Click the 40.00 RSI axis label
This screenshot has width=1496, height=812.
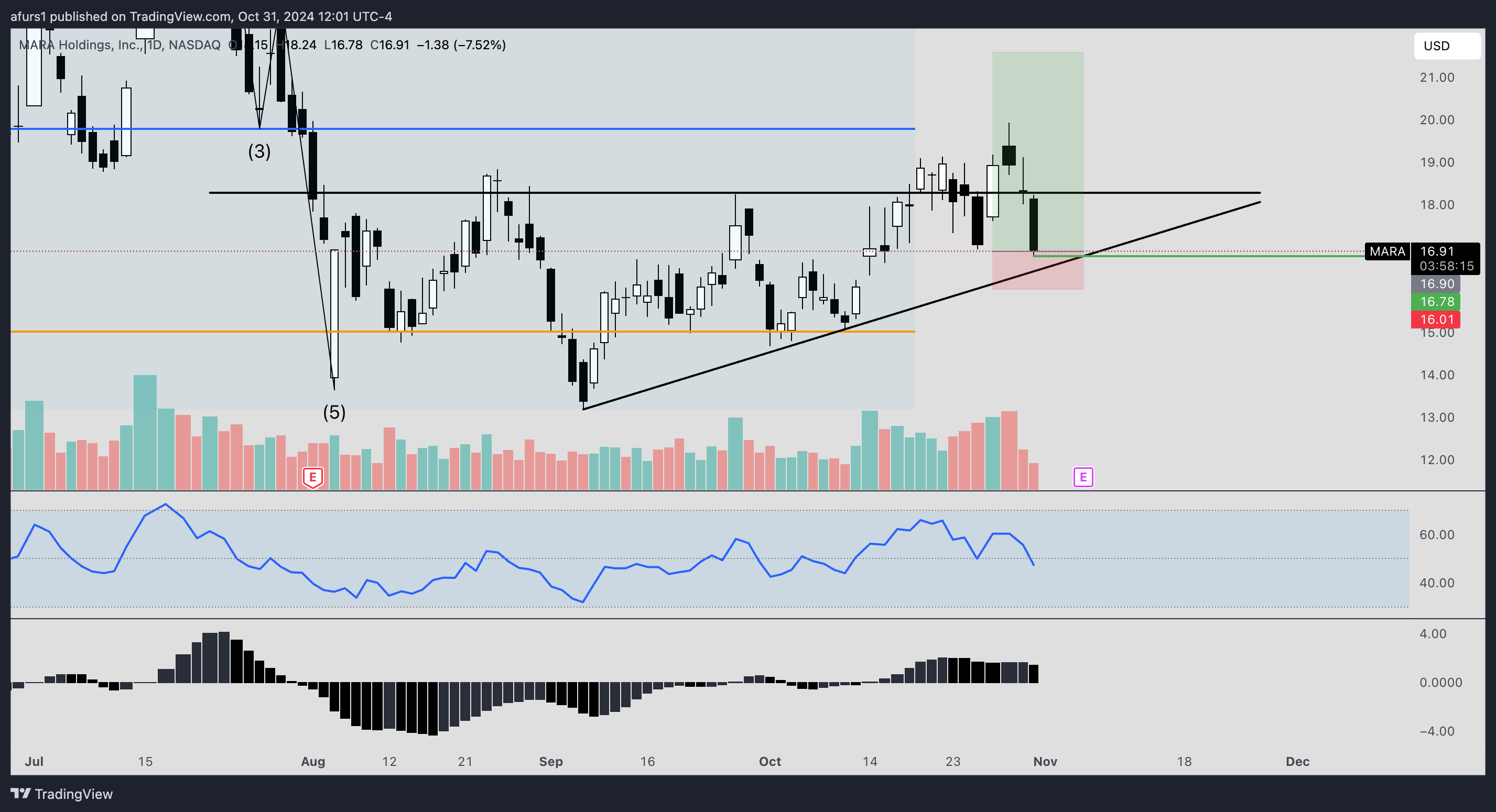coord(1437,583)
